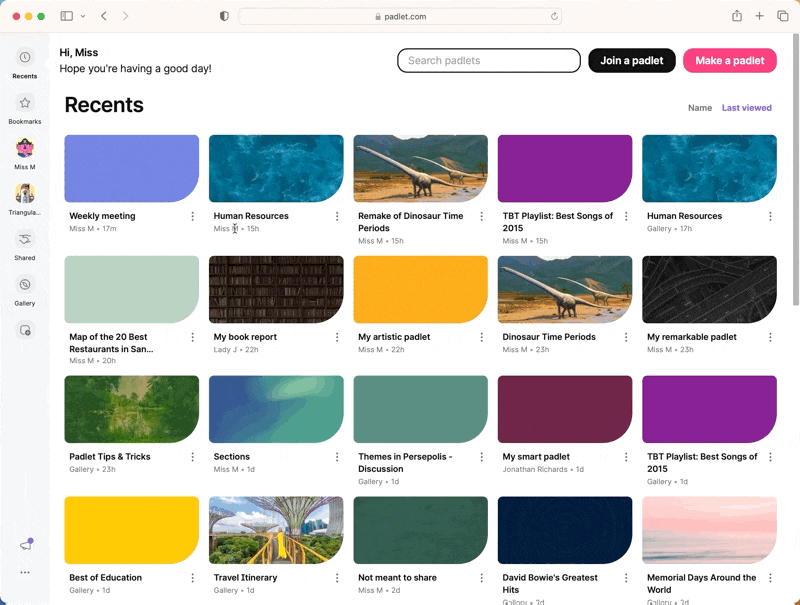
Task: Open the Shared icon in sidebar
Action: [24, 239]
